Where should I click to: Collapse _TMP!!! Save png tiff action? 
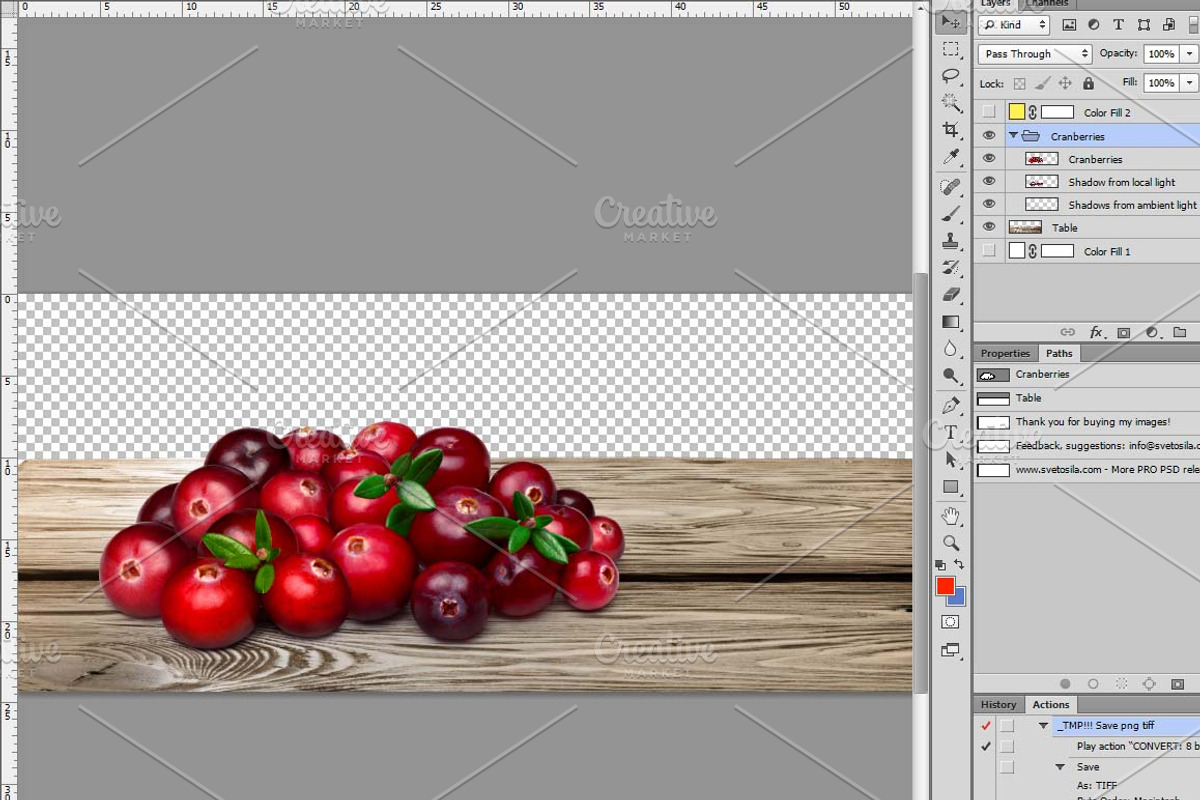click(1043, 725)
